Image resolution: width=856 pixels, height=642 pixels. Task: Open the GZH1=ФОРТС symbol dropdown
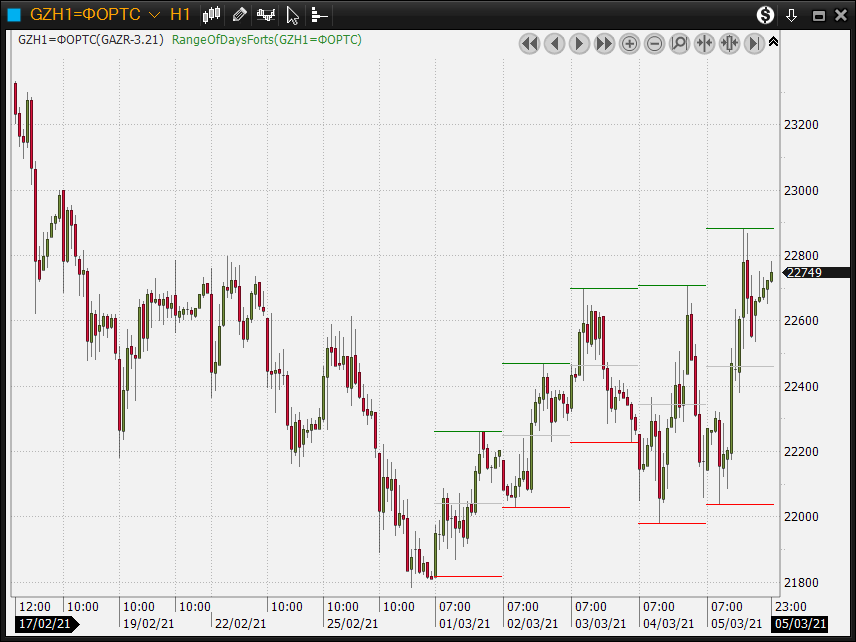pos(153,14)
